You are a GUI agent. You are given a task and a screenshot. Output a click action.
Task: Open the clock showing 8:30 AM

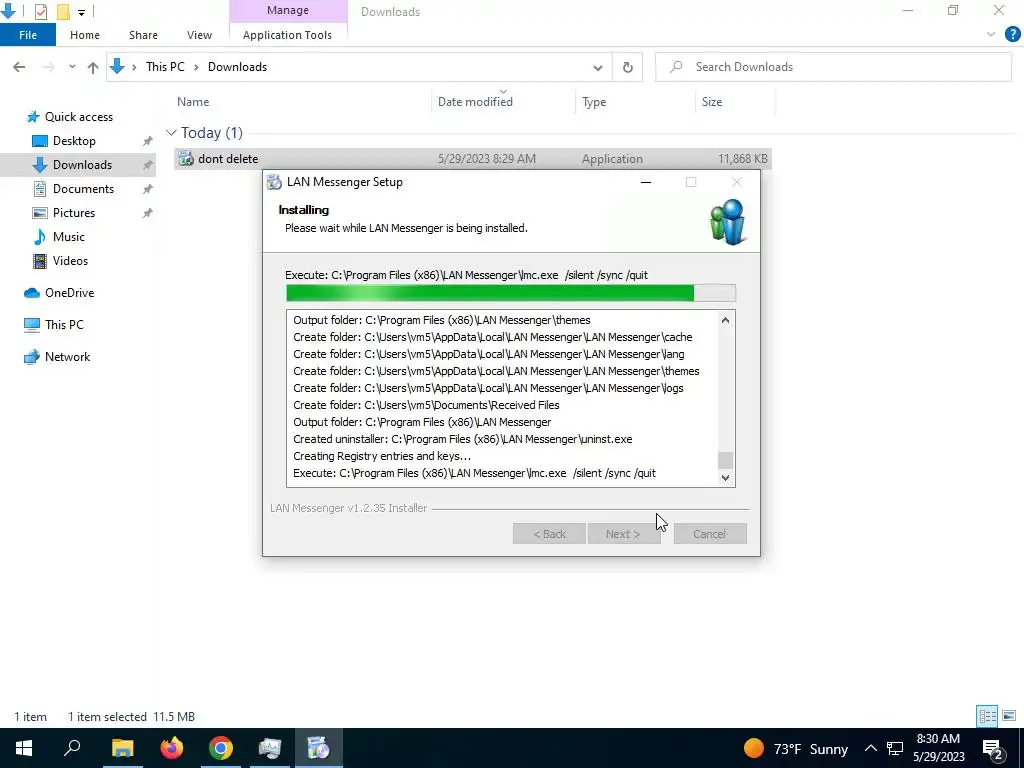(938, 748)
